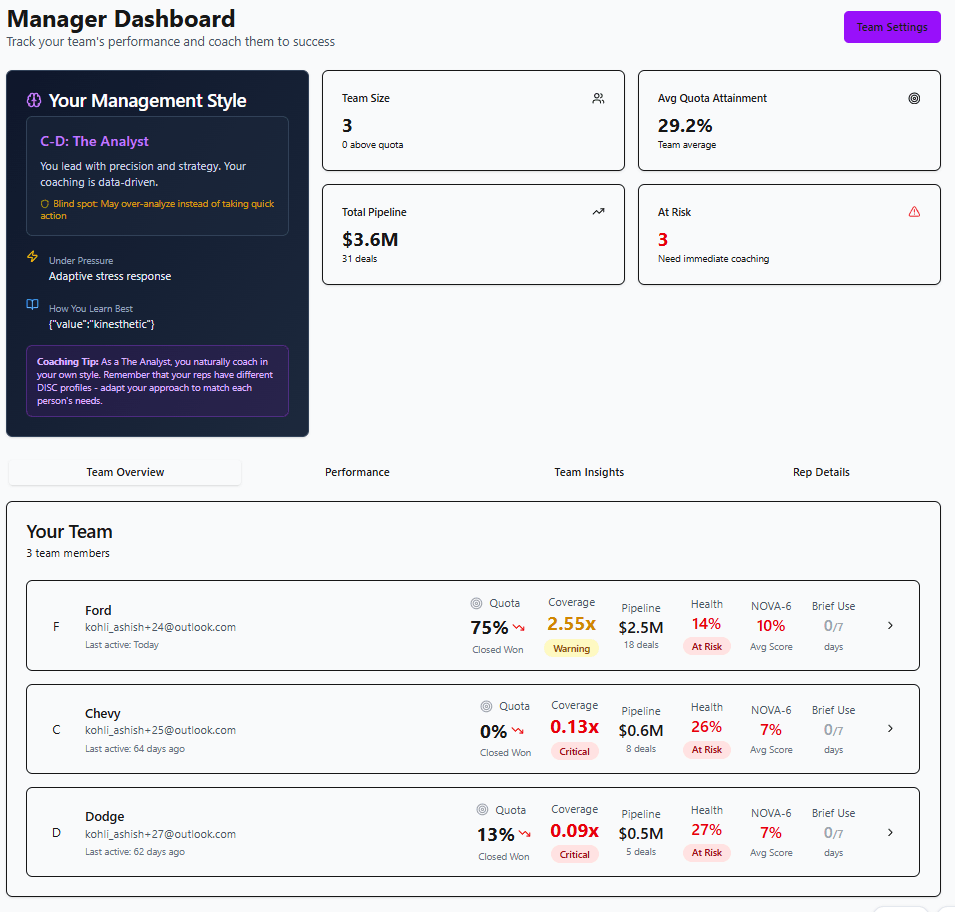This screenshot has width=955, height=912.
Task: Click the red downtrend arrow beside Chevy's 0%
Action: point(518,730)
